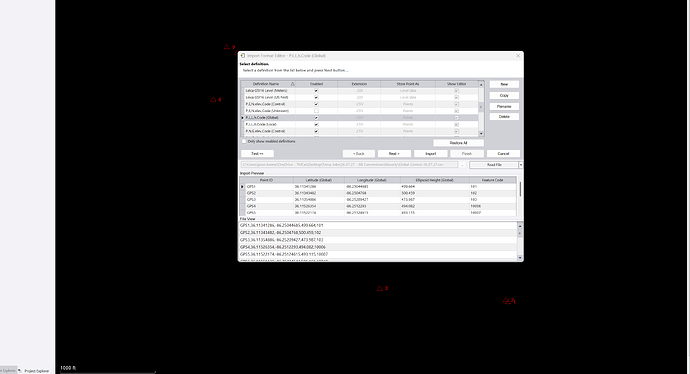Proceed with the Next > button
Viewport: 690px width, 374px height.
click(394, 154)
